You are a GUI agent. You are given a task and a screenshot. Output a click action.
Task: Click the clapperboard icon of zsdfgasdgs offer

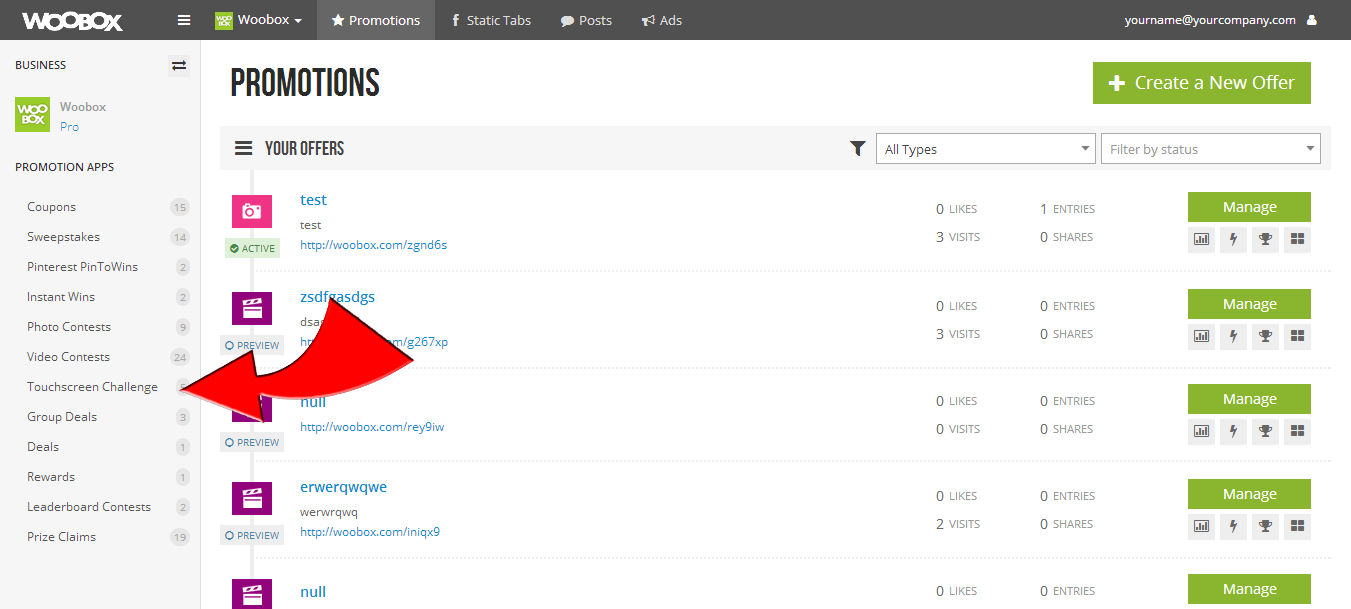coord(252,308)
